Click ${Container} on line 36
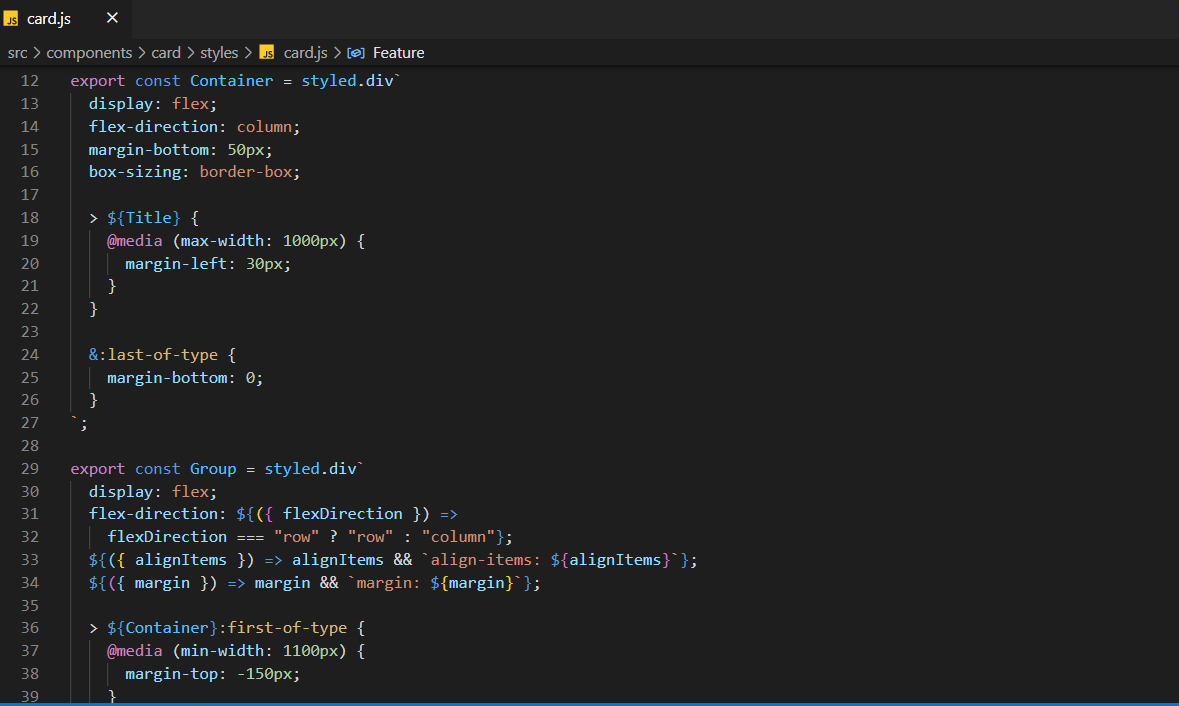Image resolution: width=1179 pixels, height=706 pixels. point(162,628)
